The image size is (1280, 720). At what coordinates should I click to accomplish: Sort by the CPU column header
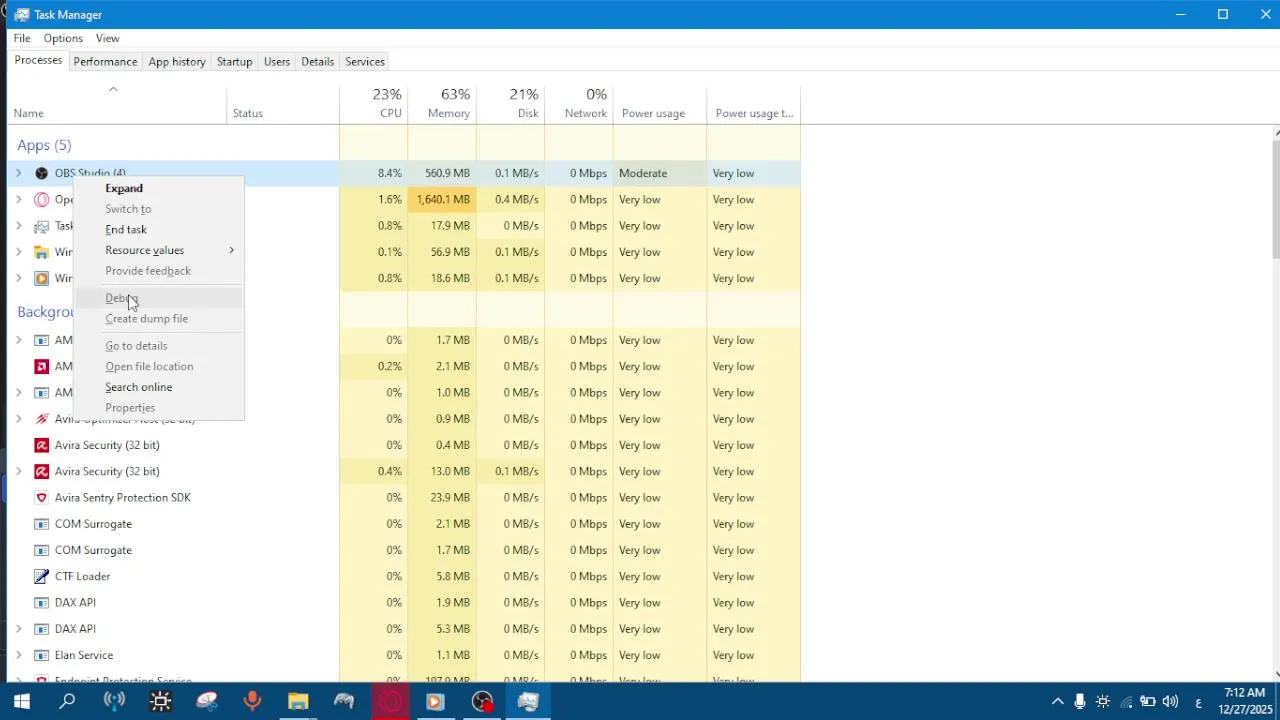(x=374, y=103)
